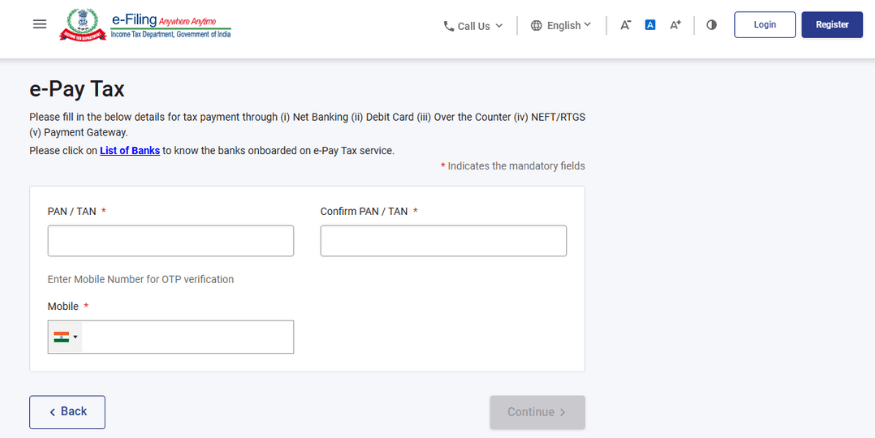Click the 'Confirm PAN / TAN' label
The image size is (875, 438).
364,212
